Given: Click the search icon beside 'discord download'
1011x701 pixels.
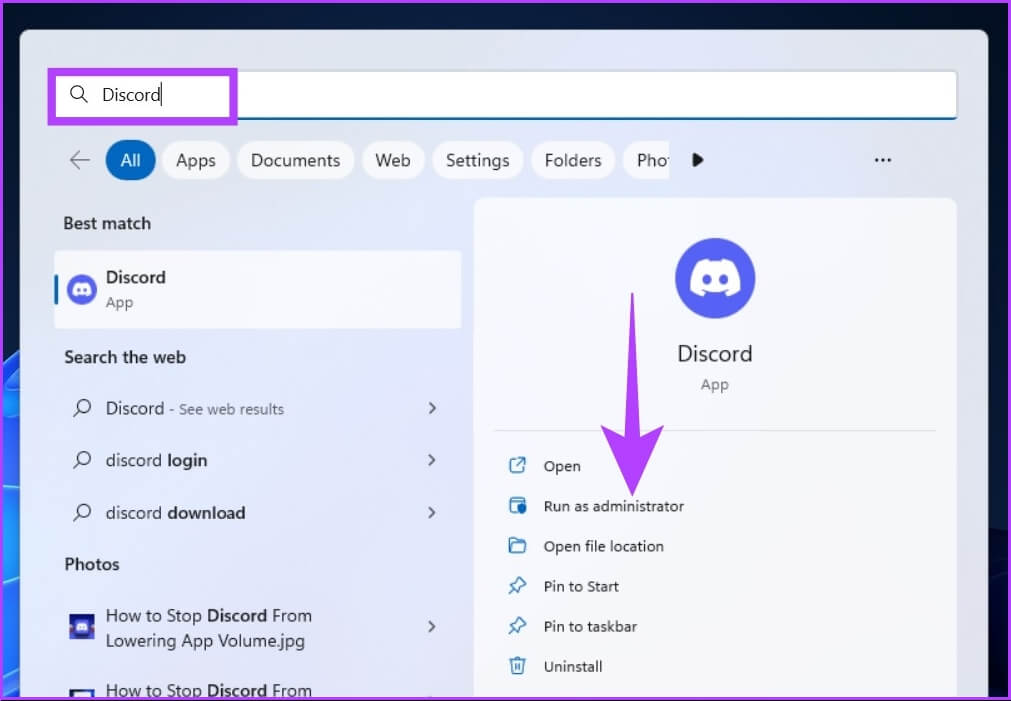Looking at the screenshot, I should click(82, 512).
